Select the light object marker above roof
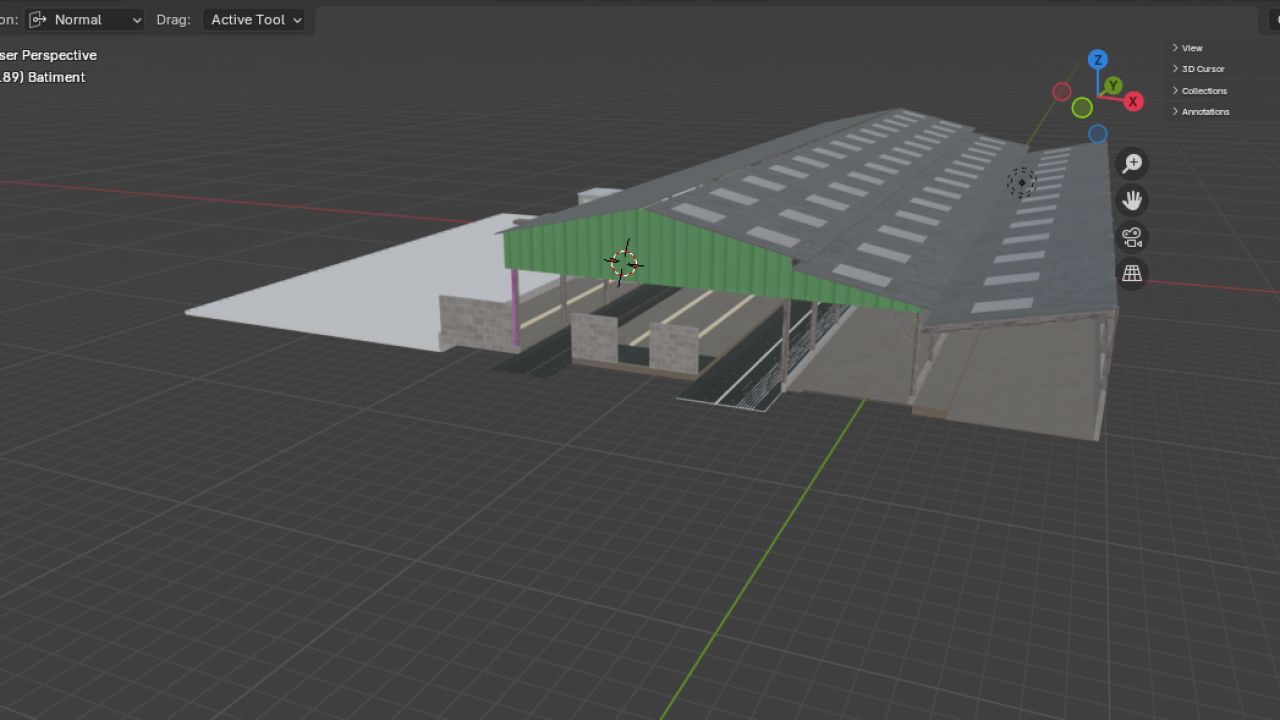The image size is (1280, 720). pyautogui.click(x=1021, y=183)
